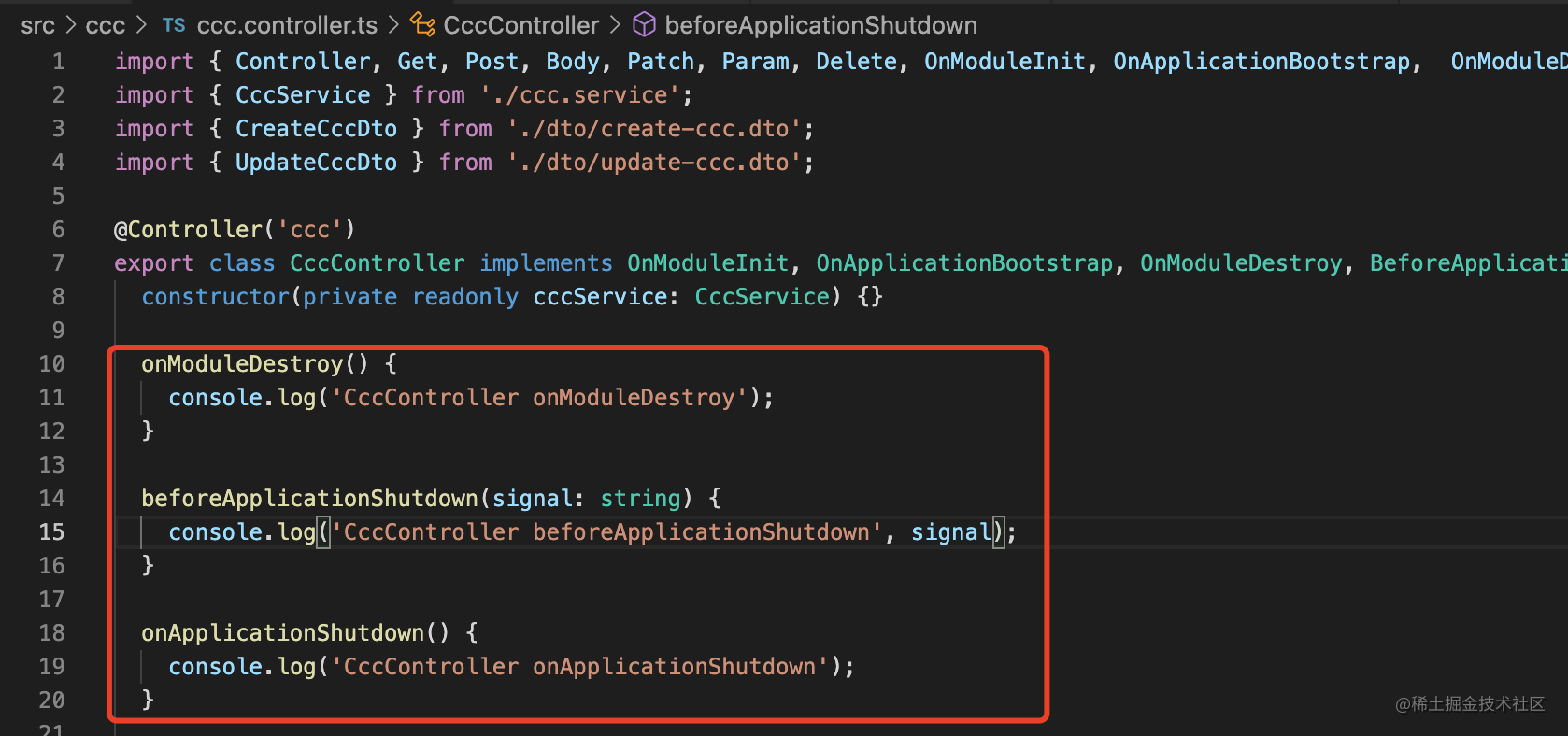Click the class symbol icon before CccController
The width and height of the screenshot is (1568, 736).
pos(423,25)
